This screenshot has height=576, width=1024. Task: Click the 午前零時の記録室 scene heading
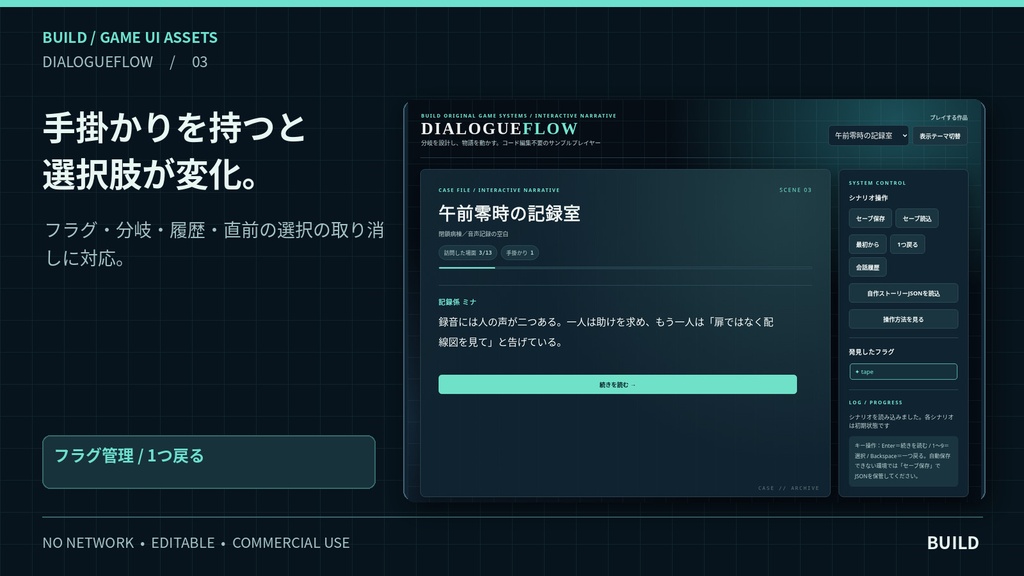click(x=509, y=214)
